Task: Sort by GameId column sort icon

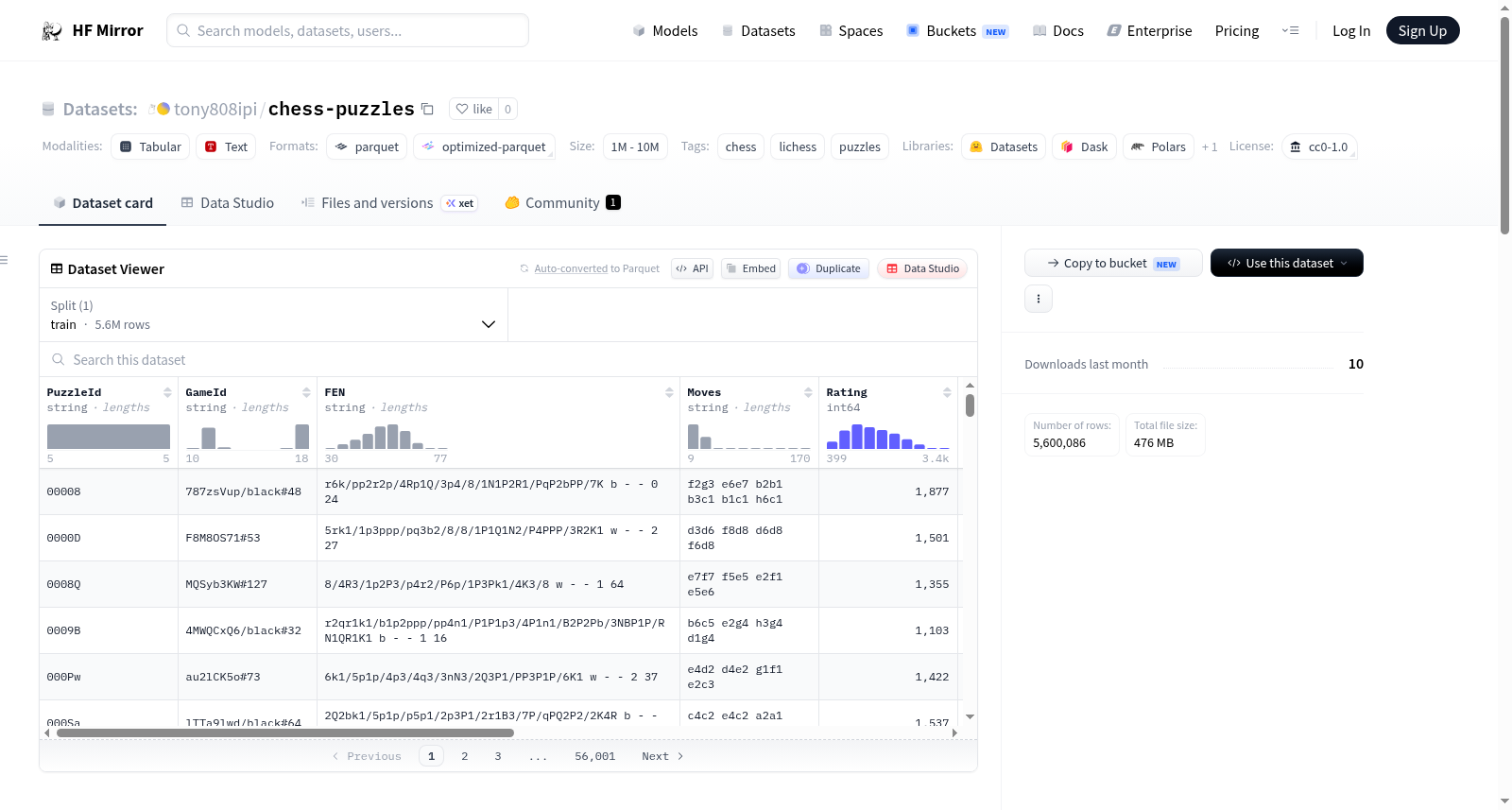Action: [306, 392]
